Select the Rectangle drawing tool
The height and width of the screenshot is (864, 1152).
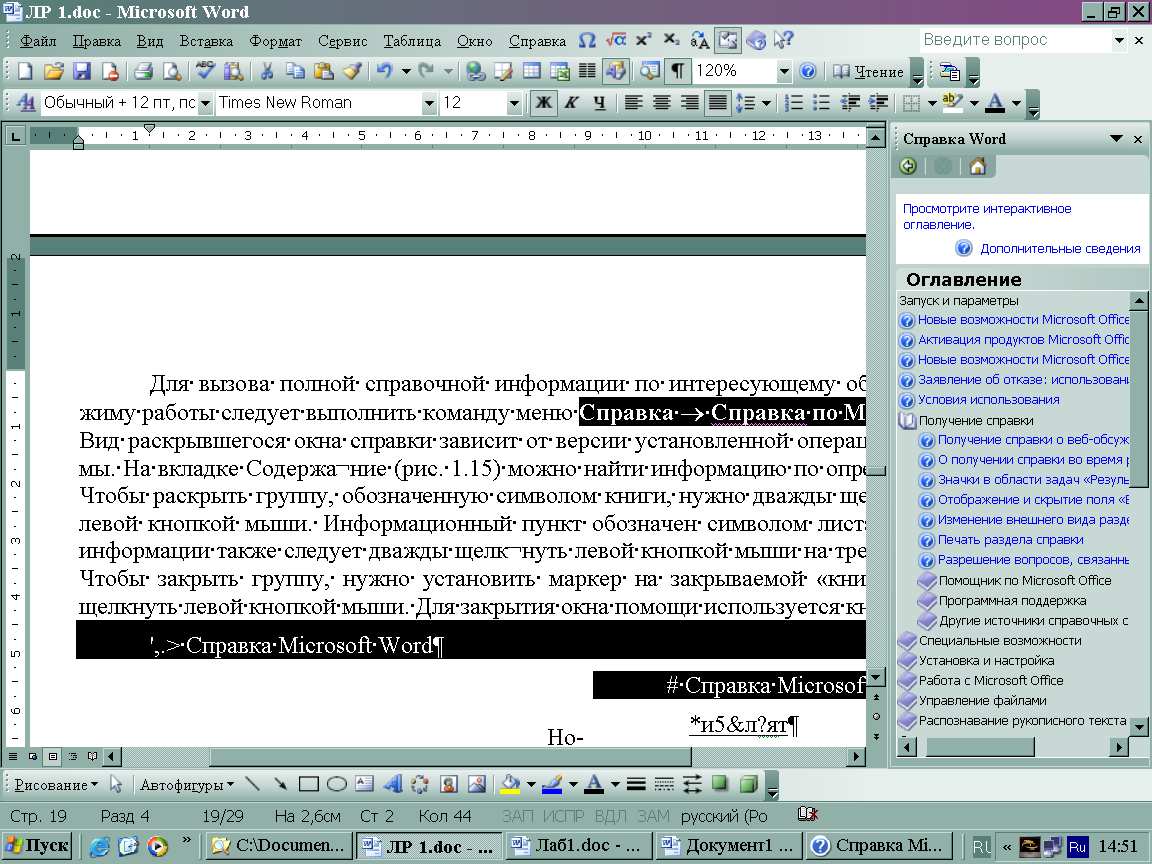[x=309, y=784]
